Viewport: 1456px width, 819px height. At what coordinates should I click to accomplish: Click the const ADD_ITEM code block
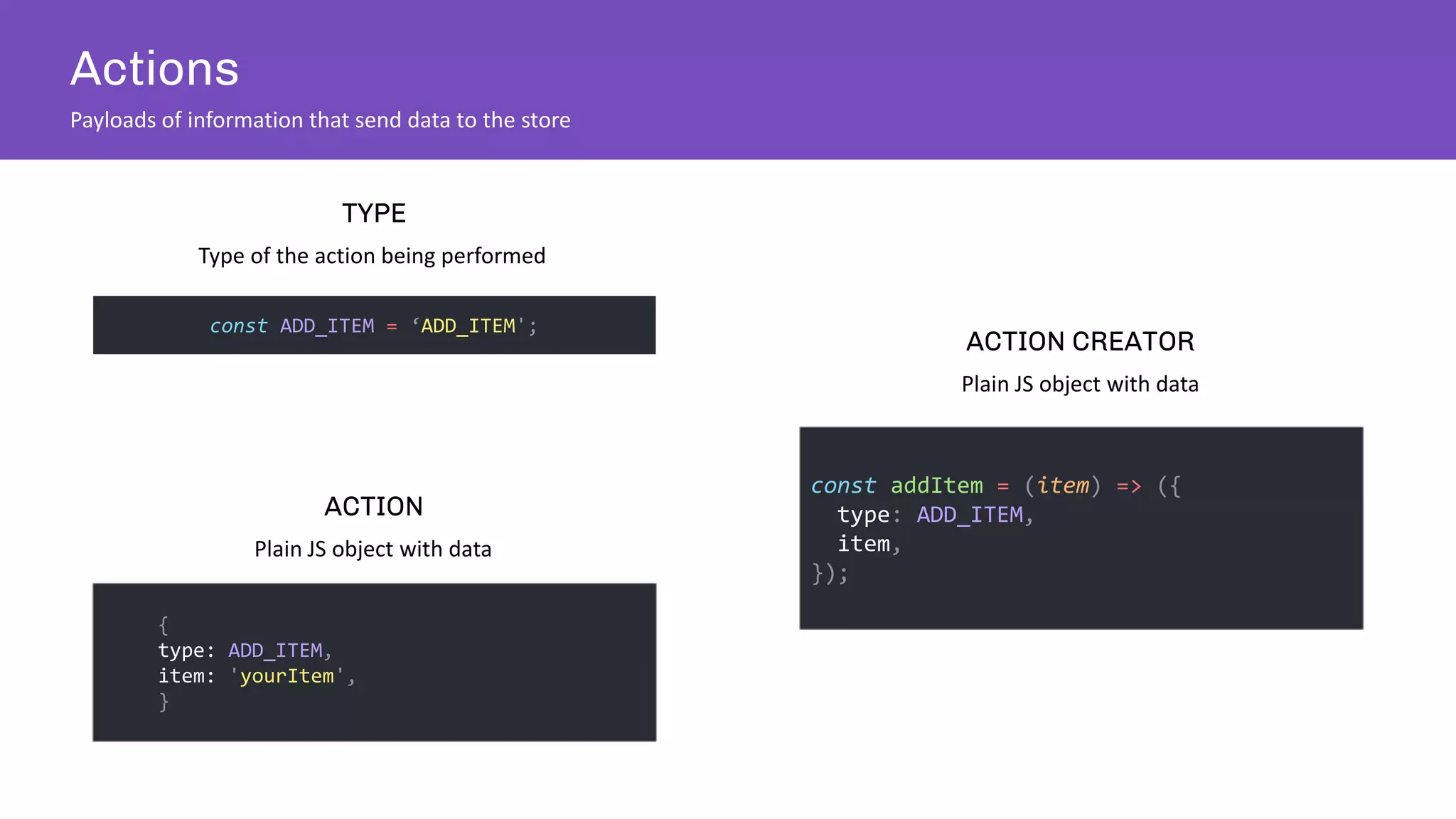pos(374,325)
